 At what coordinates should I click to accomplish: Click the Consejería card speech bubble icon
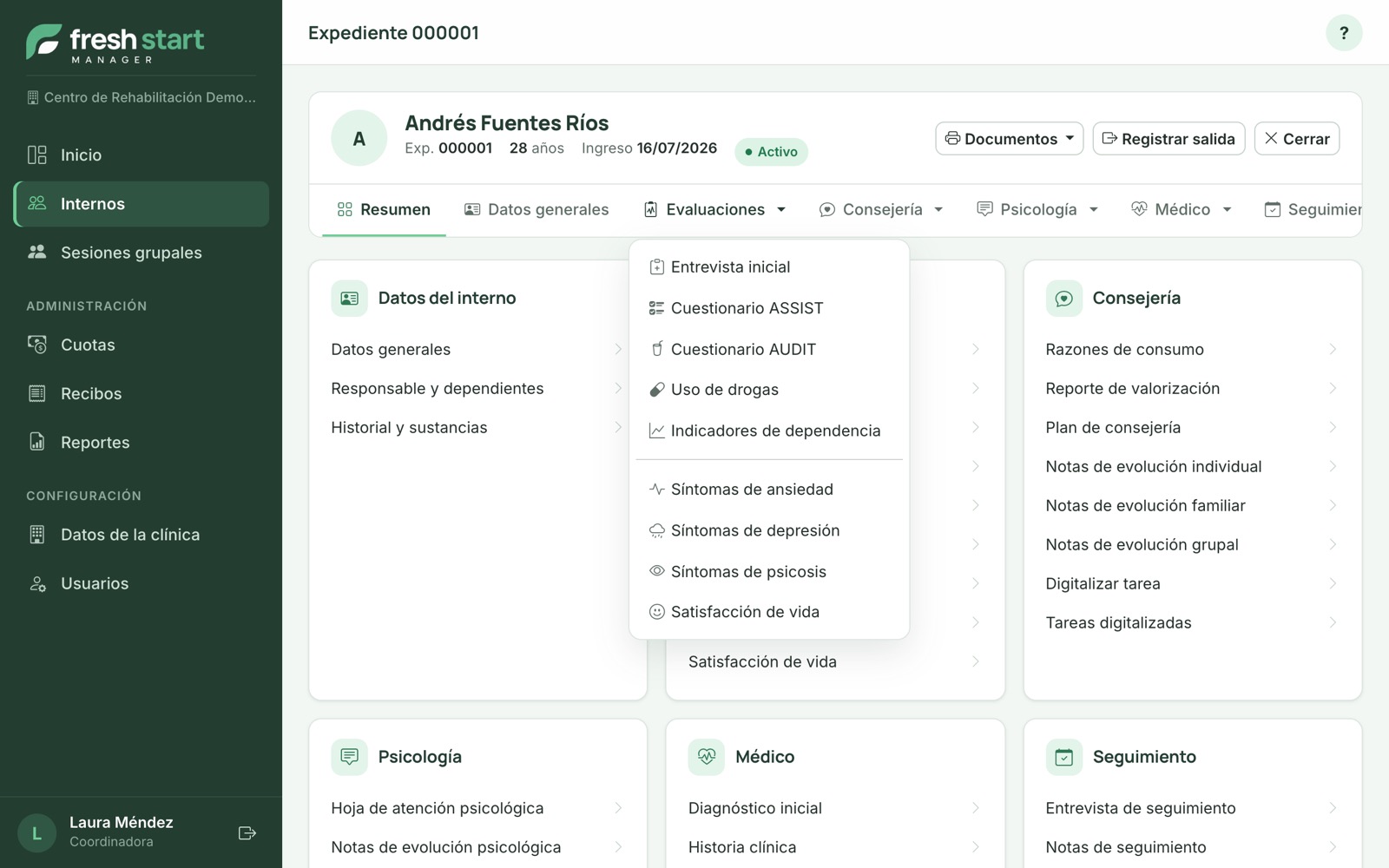(x=1063, y=299)
